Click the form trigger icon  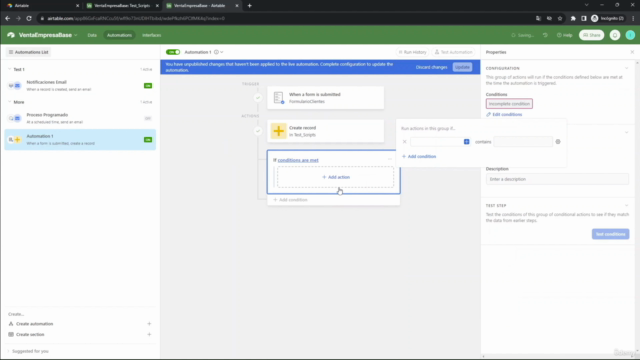tap(279, 98)
